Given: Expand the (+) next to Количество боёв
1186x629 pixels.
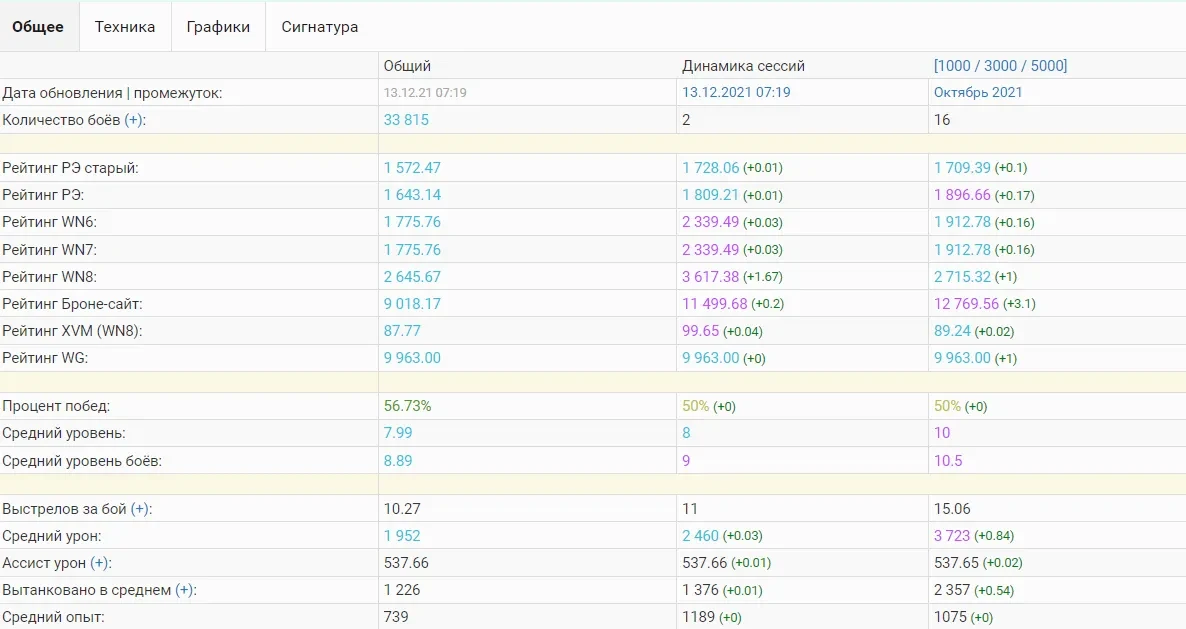Looking at the screenshot, I should tap(134, 120).
